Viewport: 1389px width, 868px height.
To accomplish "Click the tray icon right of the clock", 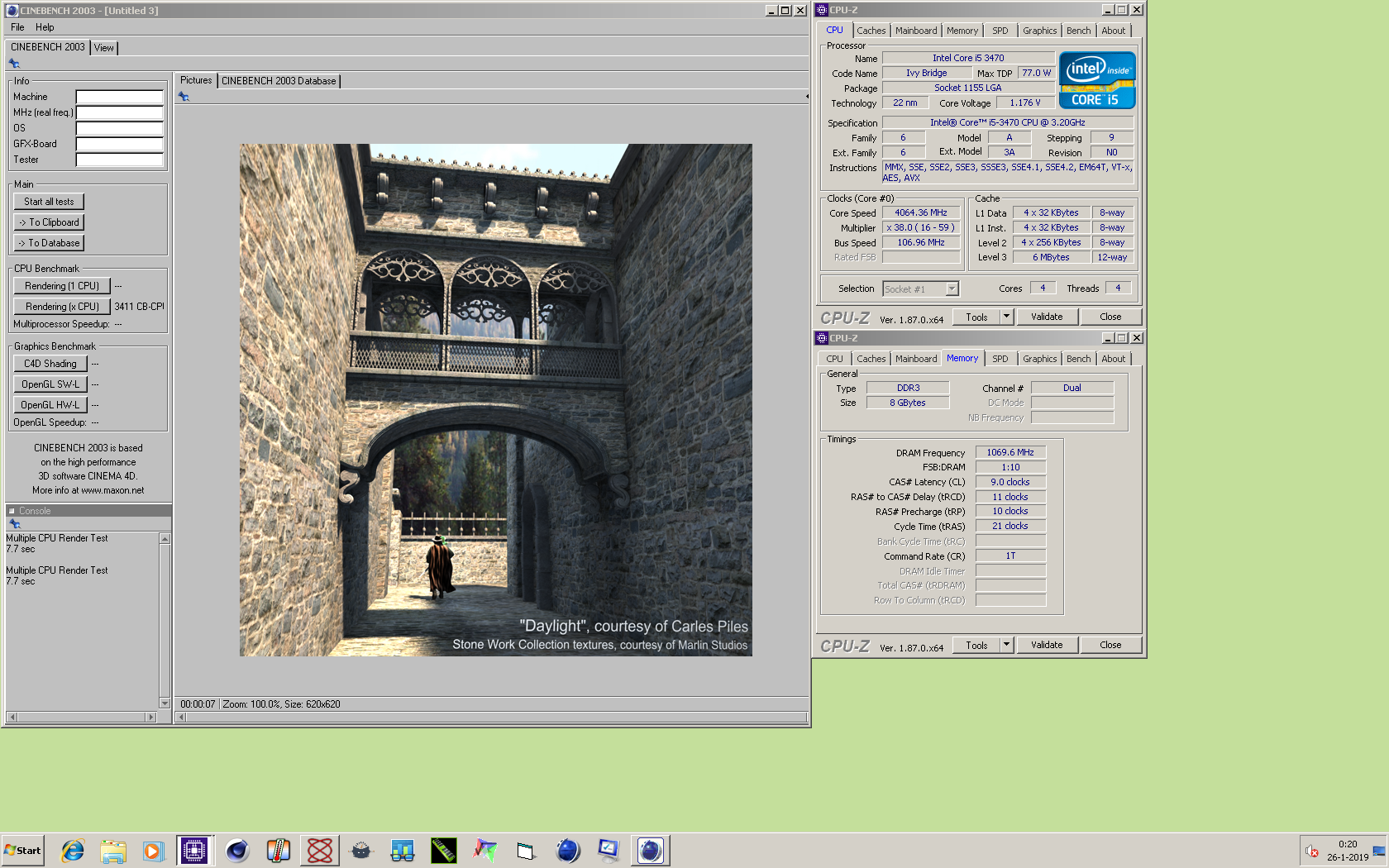I will click(1379, 851).
